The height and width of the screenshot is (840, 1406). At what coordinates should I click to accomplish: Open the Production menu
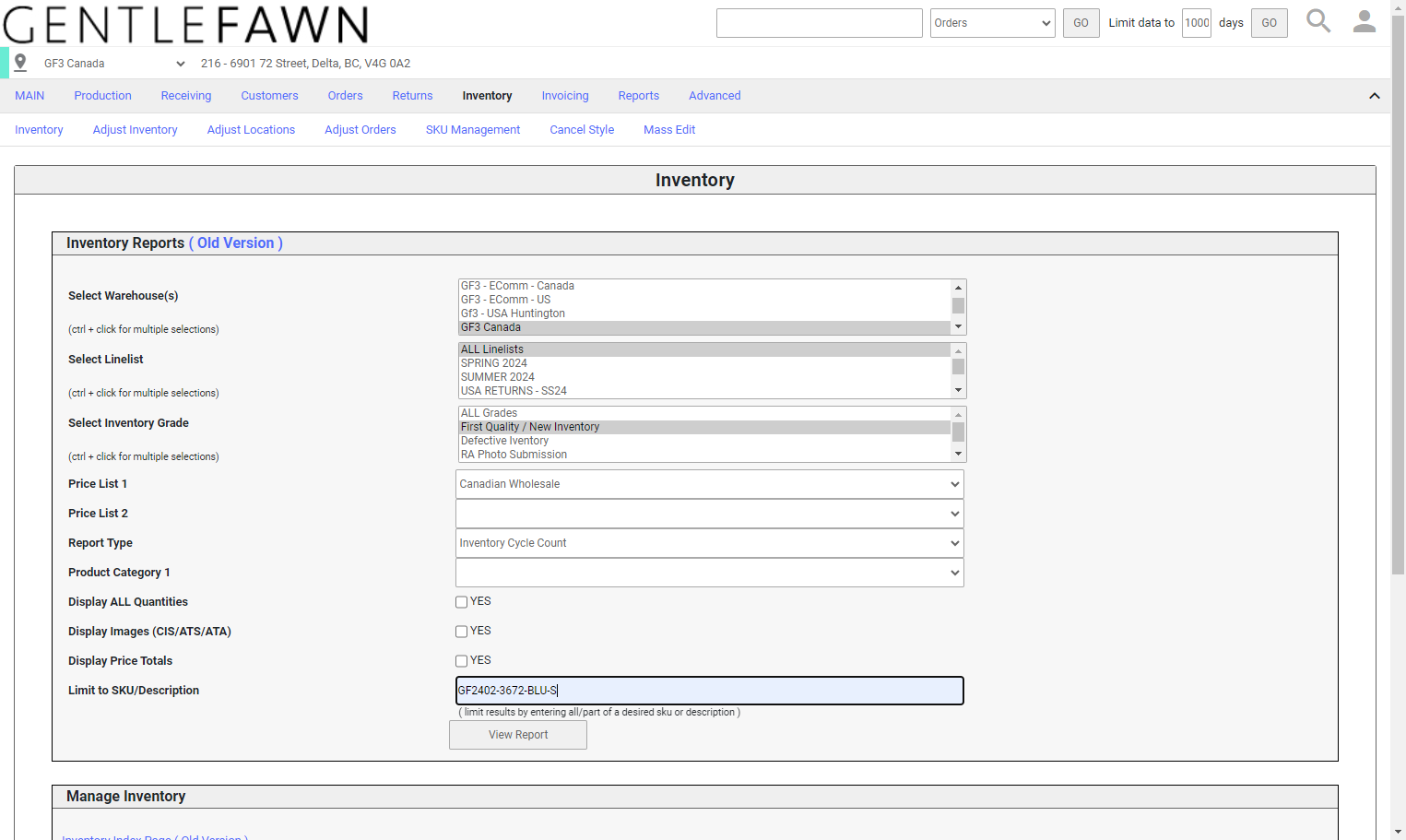tap(102, 96)
